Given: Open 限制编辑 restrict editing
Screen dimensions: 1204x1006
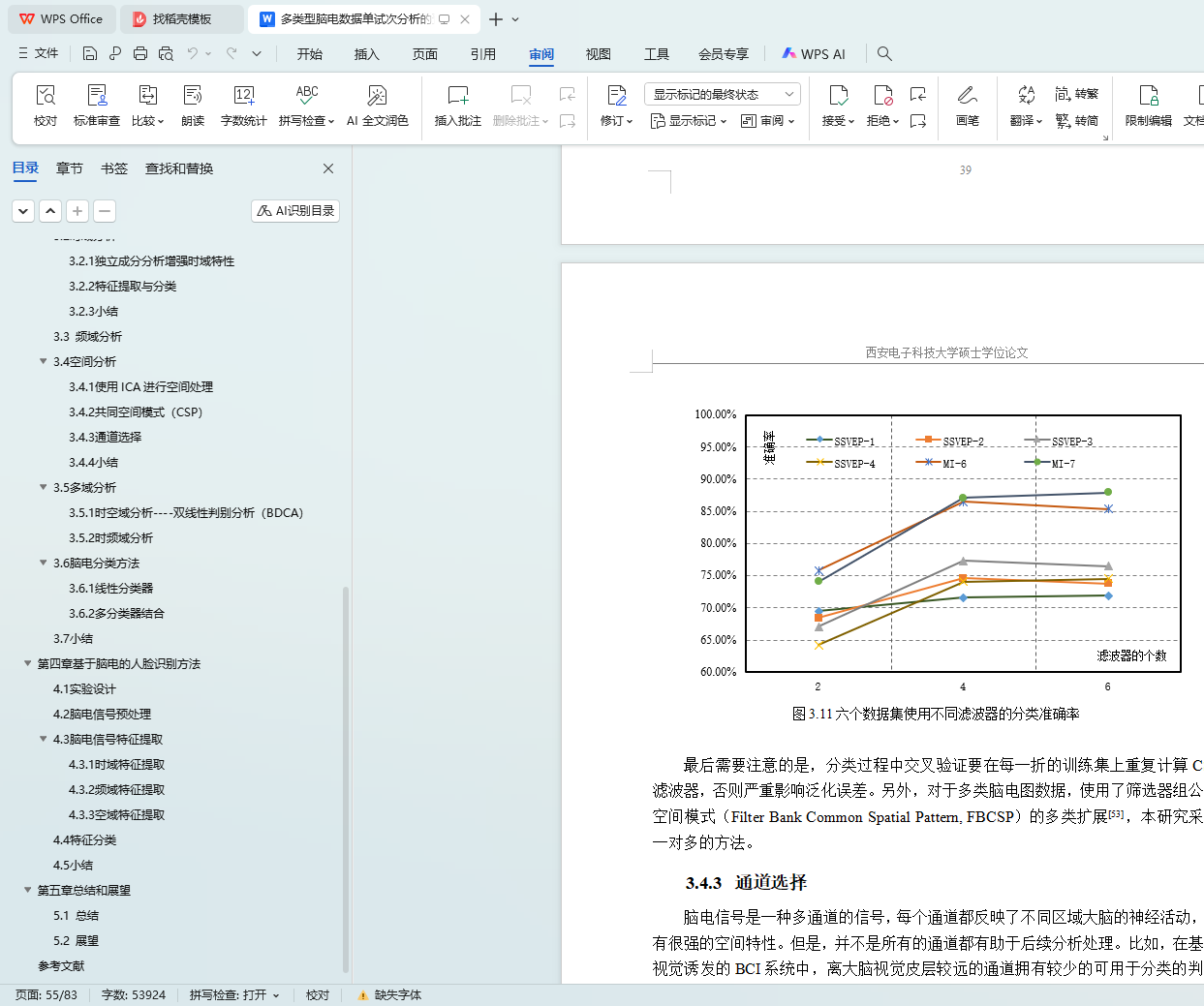Looking at the screenshot, I should pyautogui.click(x=1149, y=106).
